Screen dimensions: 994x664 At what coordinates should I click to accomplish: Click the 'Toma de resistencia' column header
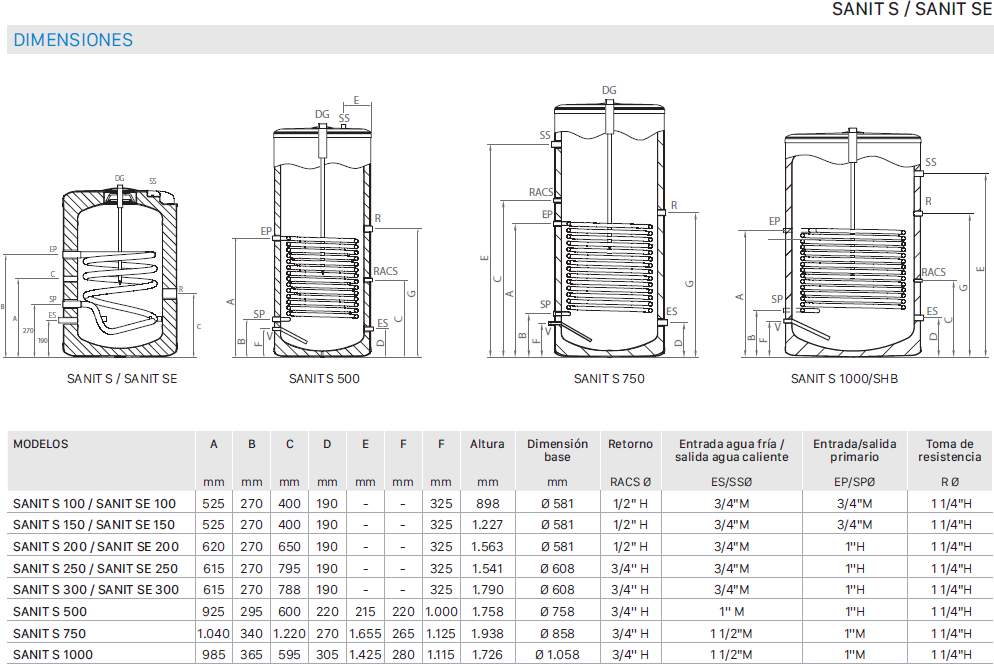point(950,450)
